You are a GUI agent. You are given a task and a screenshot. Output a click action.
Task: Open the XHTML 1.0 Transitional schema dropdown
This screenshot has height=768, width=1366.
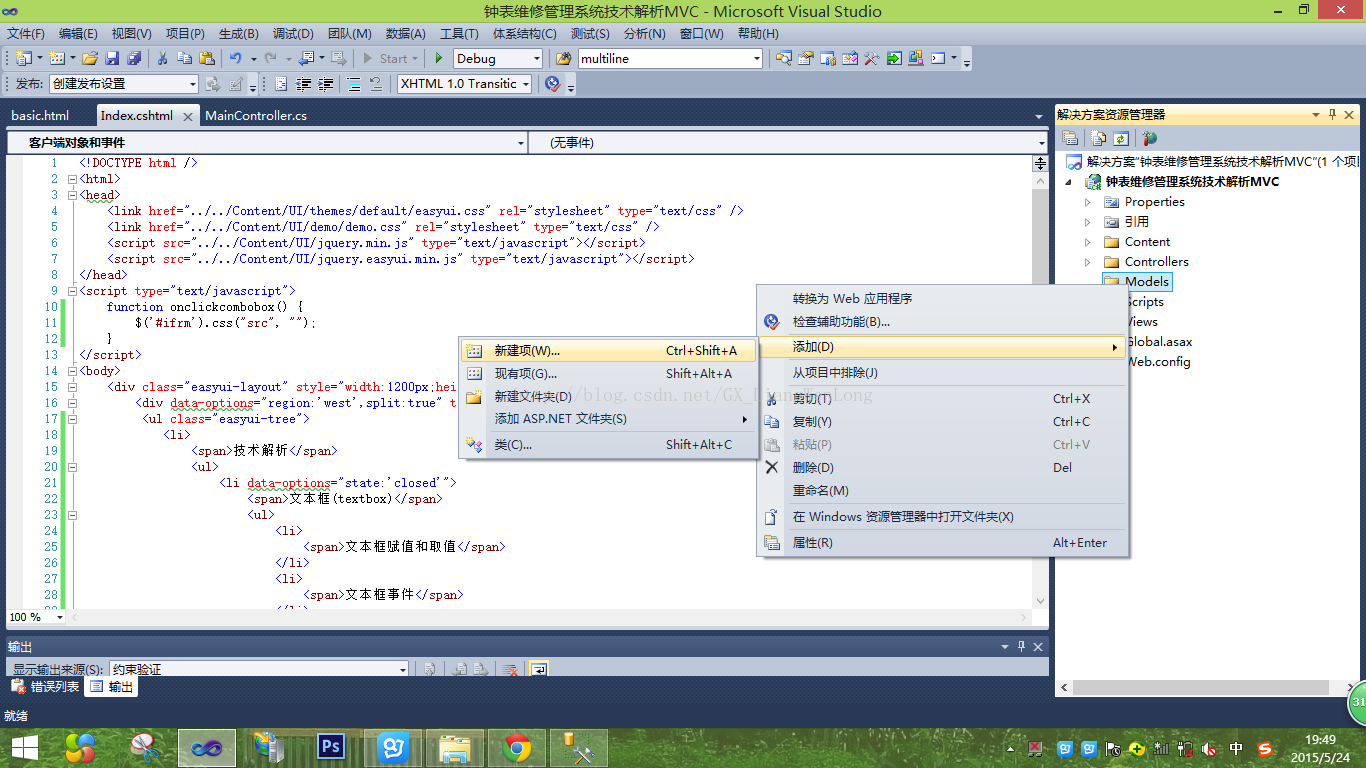point(526,84)
